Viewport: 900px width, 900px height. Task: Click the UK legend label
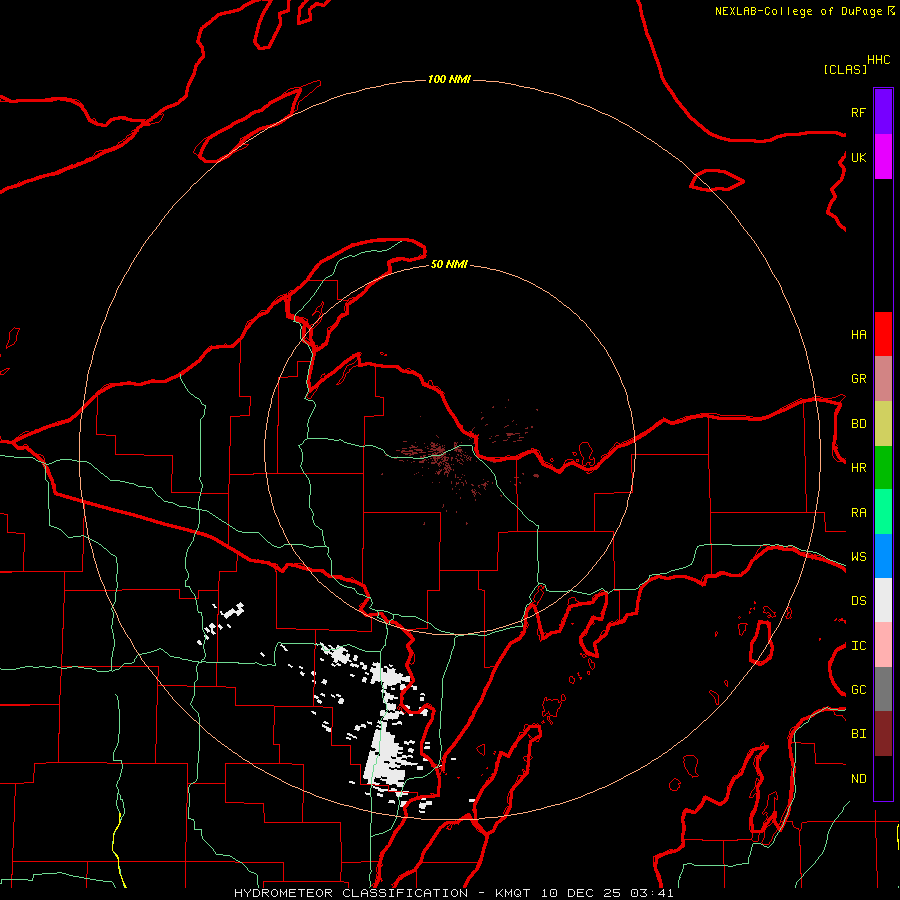tap(858, 157)
